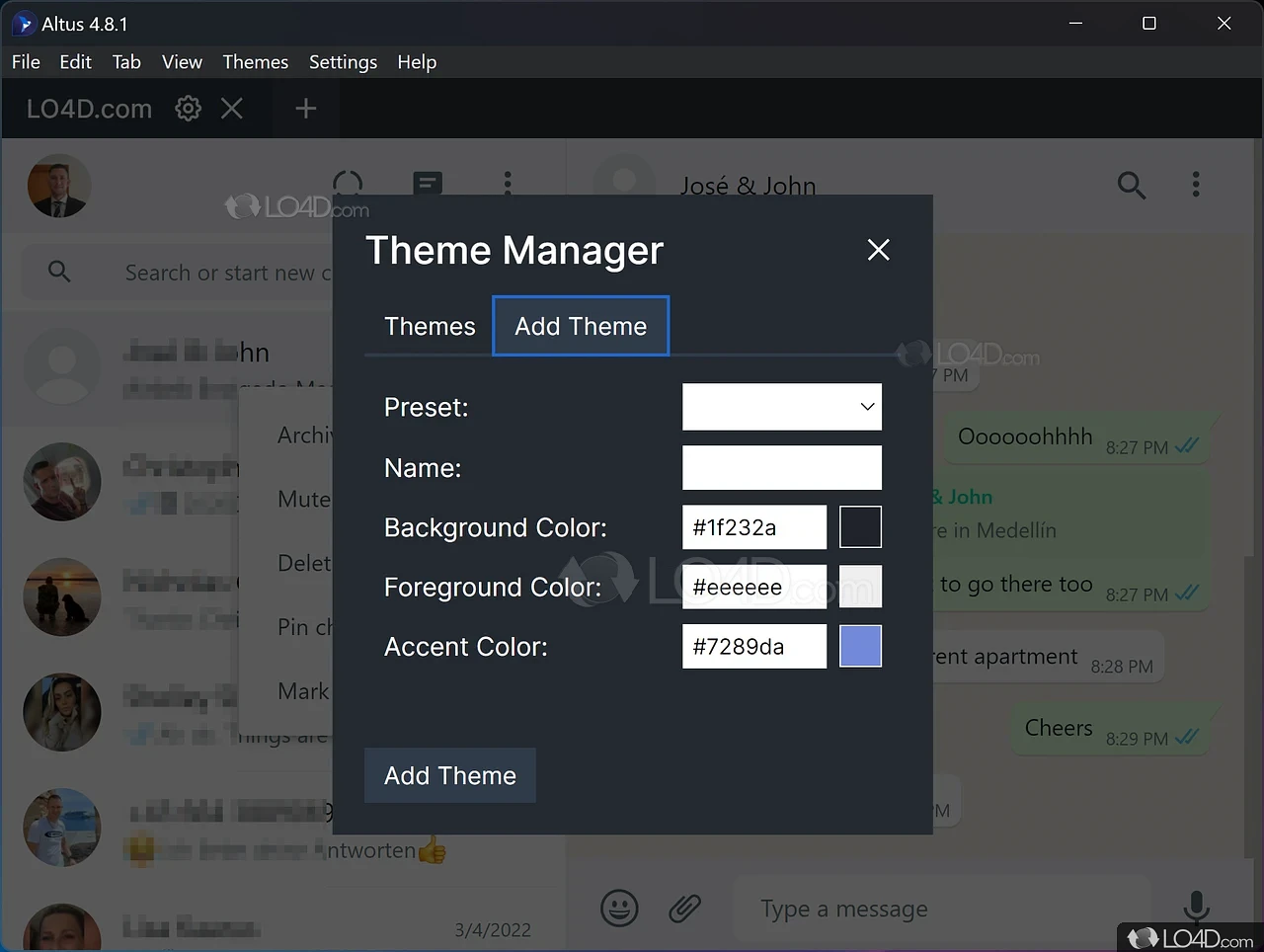1264x952 pixels.
Task: Open sidebar three-dot menu
Action: tap(508, 184)
